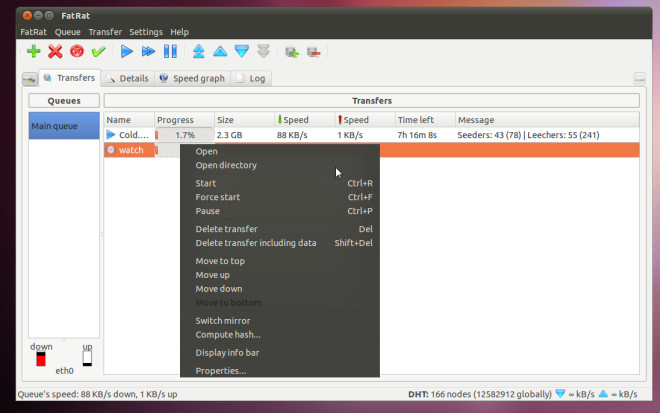The width and height of the screenshot is (660, 413).
Task: Sort by the Message column header
Action: (x=547, y=120)
